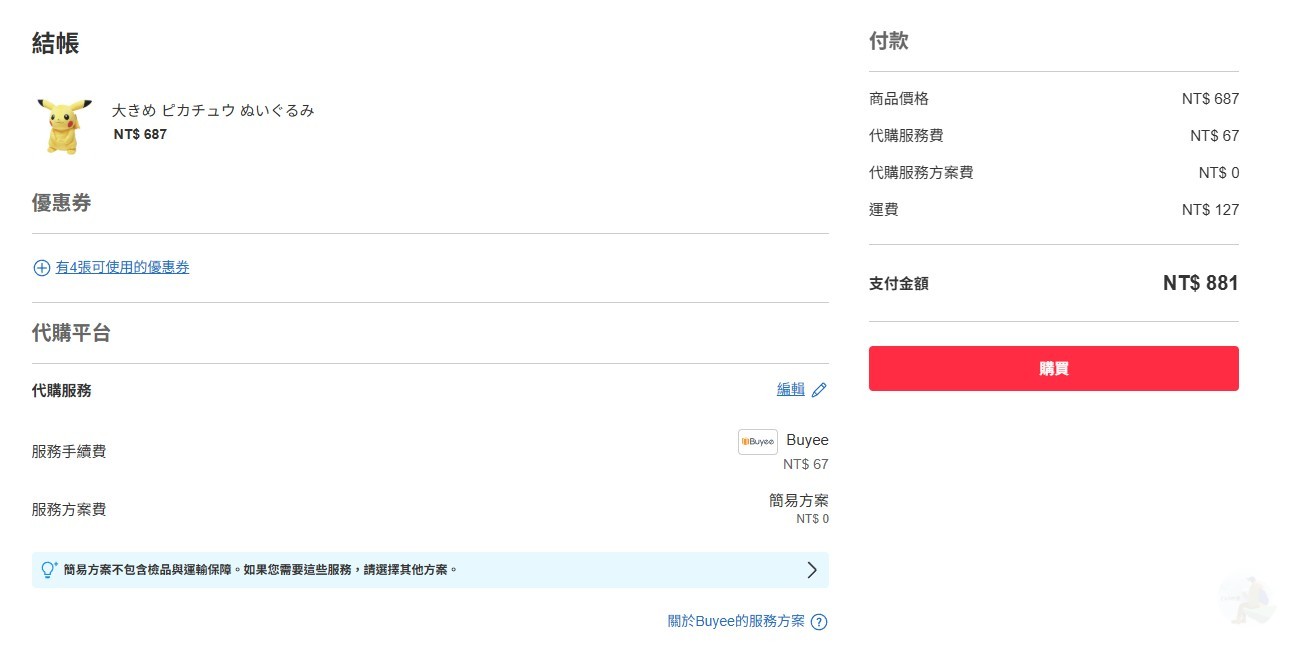This screenshot has width=1301, height=647.
Task: Click the 簡易方案 plan name
Action: pyautogui.click(x=799, y=500)
